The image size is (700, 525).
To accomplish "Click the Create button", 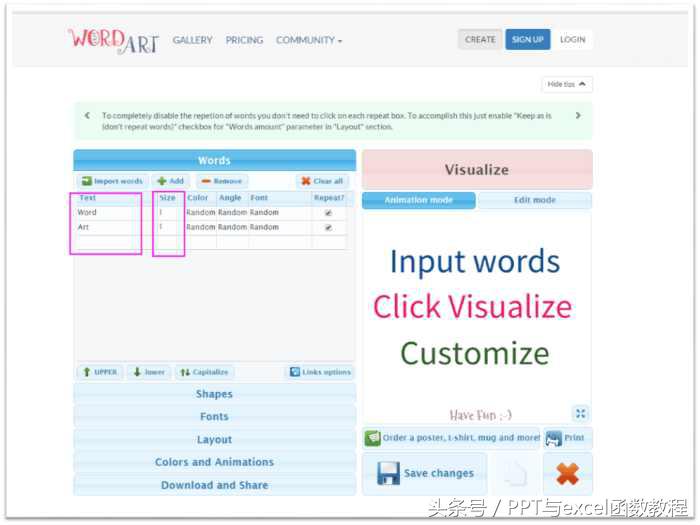I will tap(480, 40).
